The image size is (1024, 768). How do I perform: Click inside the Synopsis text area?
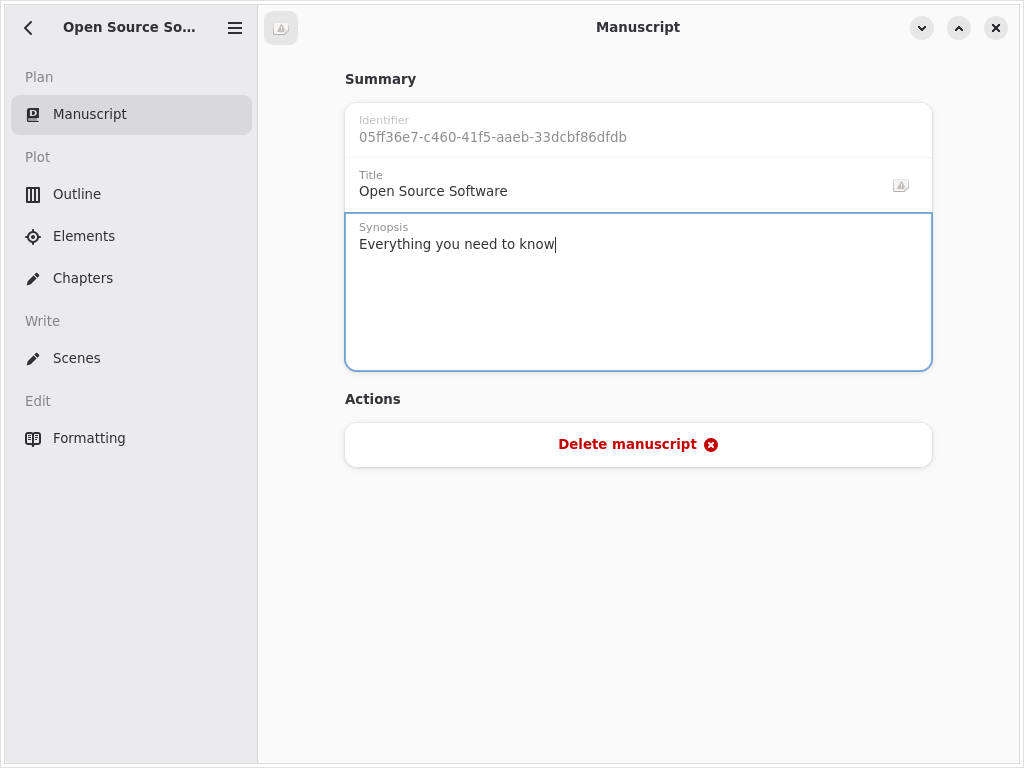coord(638,292)
